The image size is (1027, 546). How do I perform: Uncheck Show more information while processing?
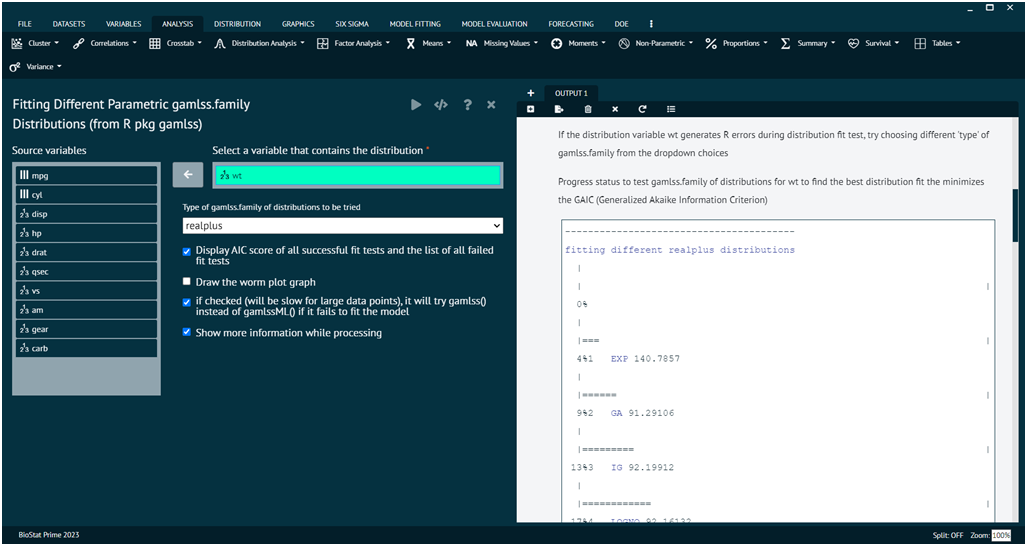187,333
